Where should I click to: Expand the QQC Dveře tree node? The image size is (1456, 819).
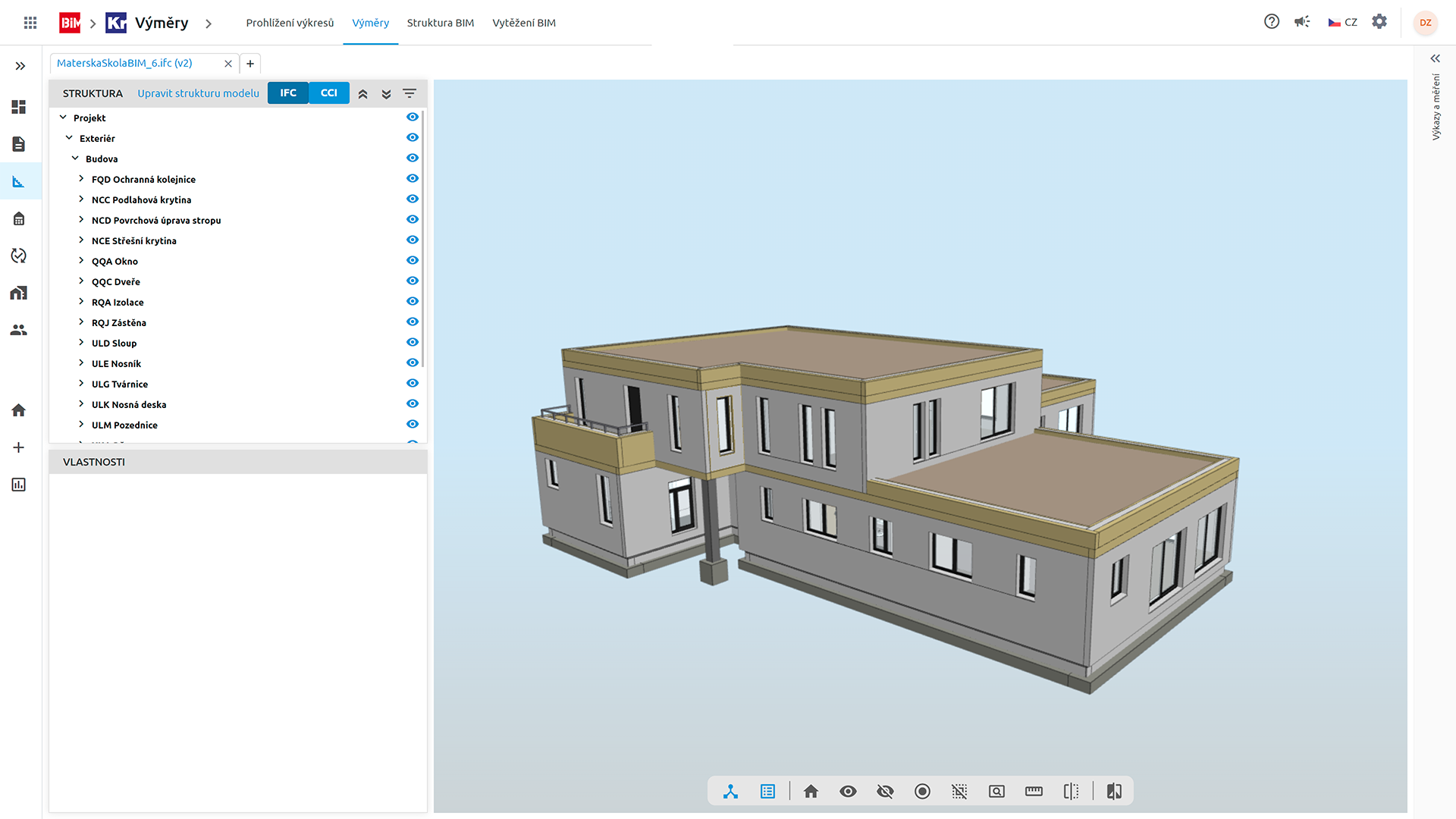(x=81, y=281)
